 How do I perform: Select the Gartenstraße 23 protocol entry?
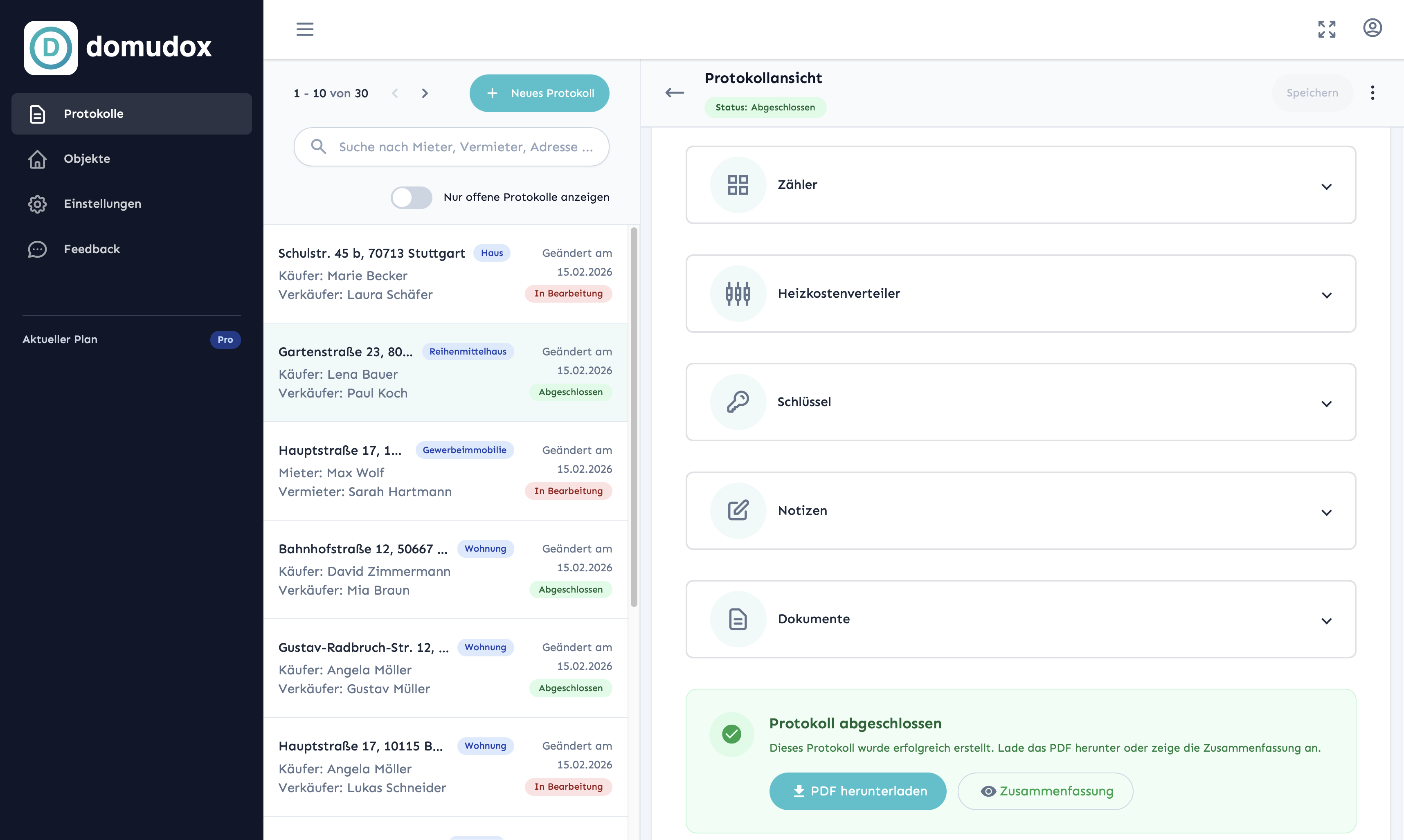(x=445, y=372)
